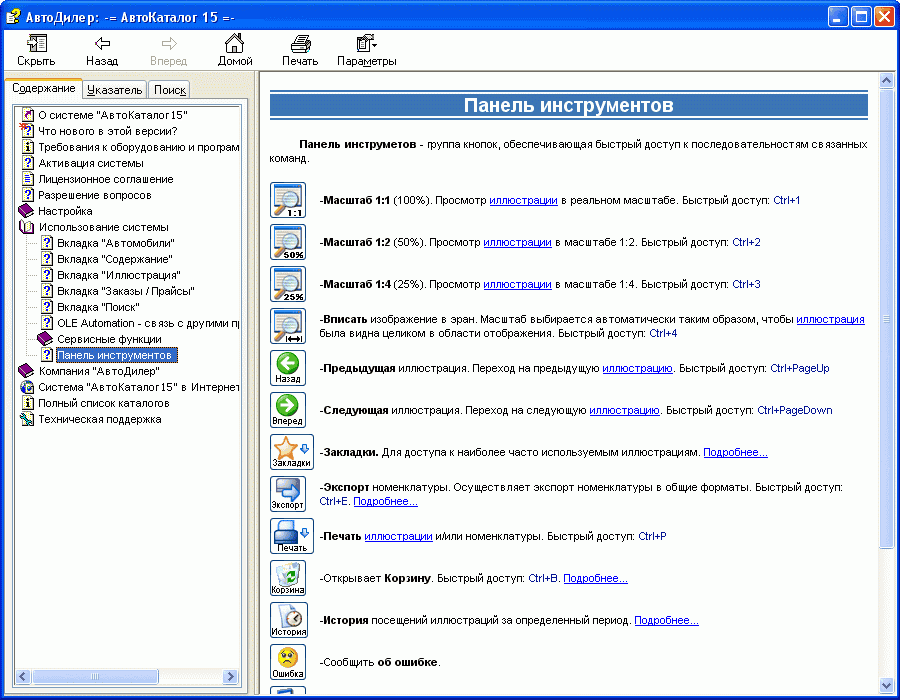Screen dimensions: 900x700
Task: Click the down arrow of the content vertical scrollbar
Action: tap(886, 685)
